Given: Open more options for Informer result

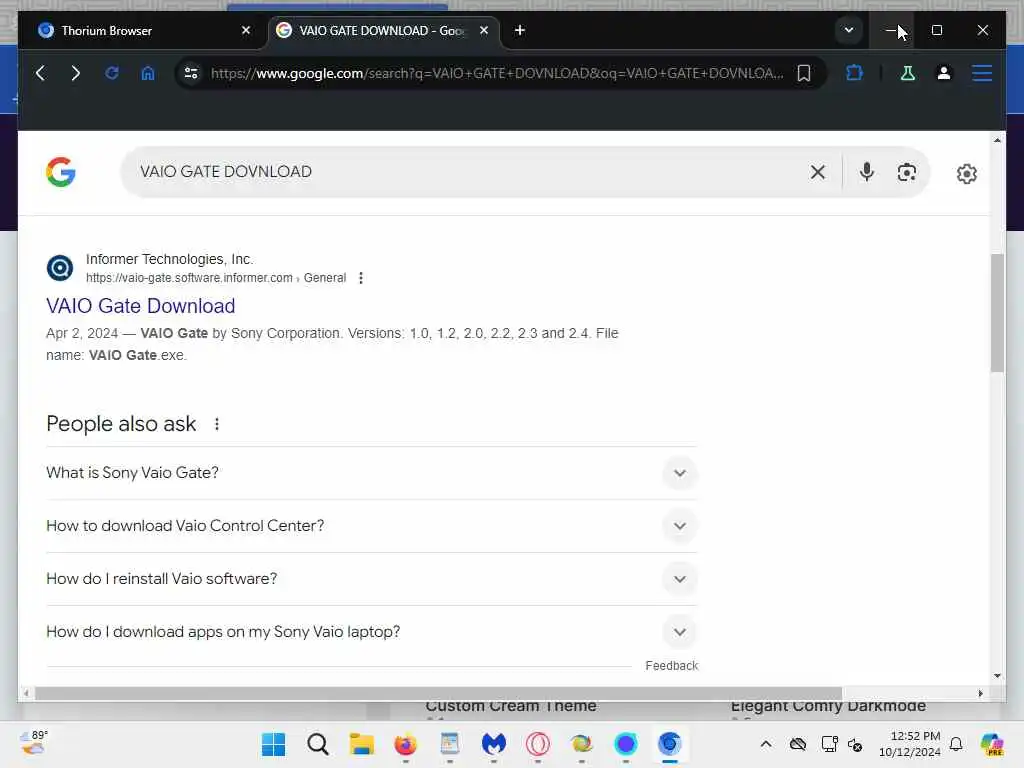Looking at the screenshot, I should pyautogui.click(x=360, y=278).
